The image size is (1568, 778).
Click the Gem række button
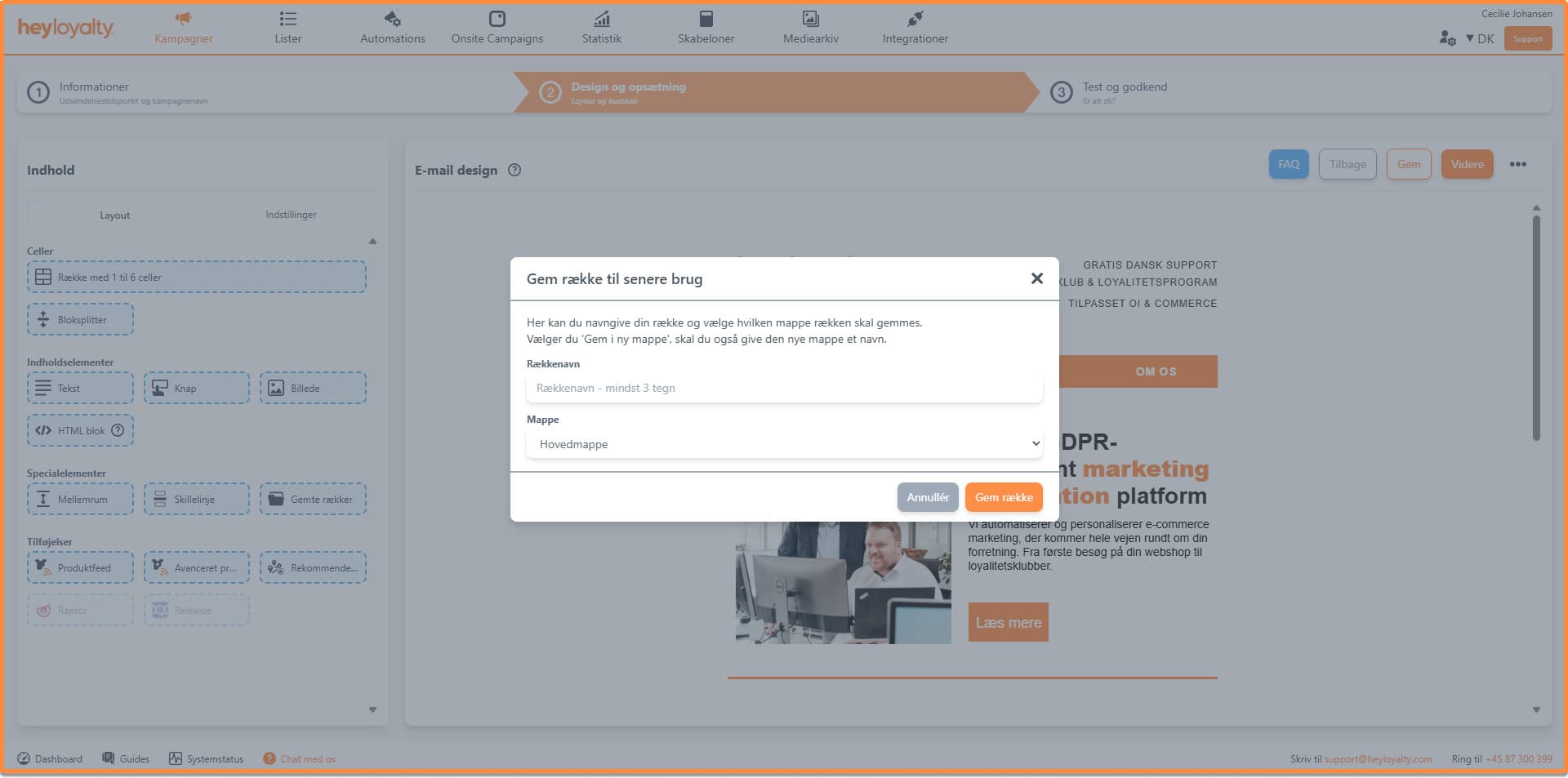[x=1003, y=497]
